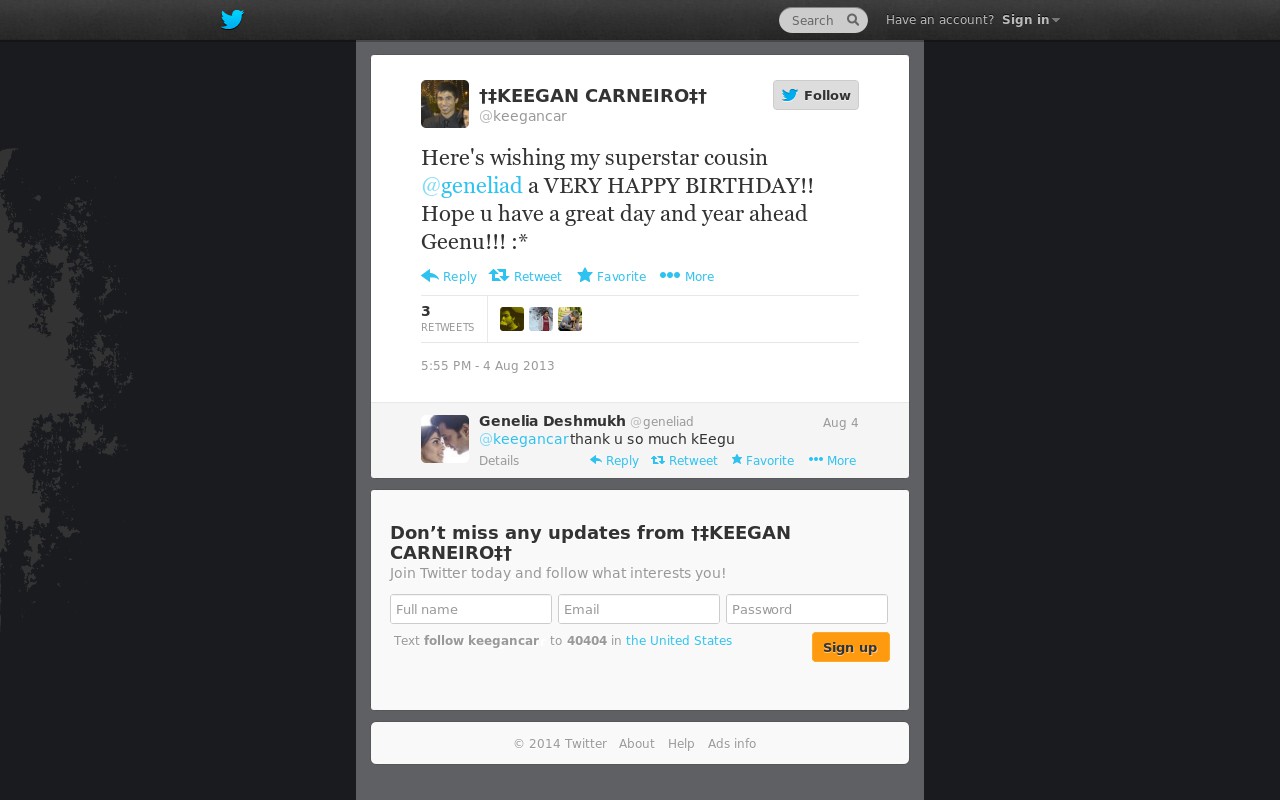Open the Aug 4 date on the reply
Image resolution: width=1280 pixels, height=800 pixels.
click(x=841, y=423)
